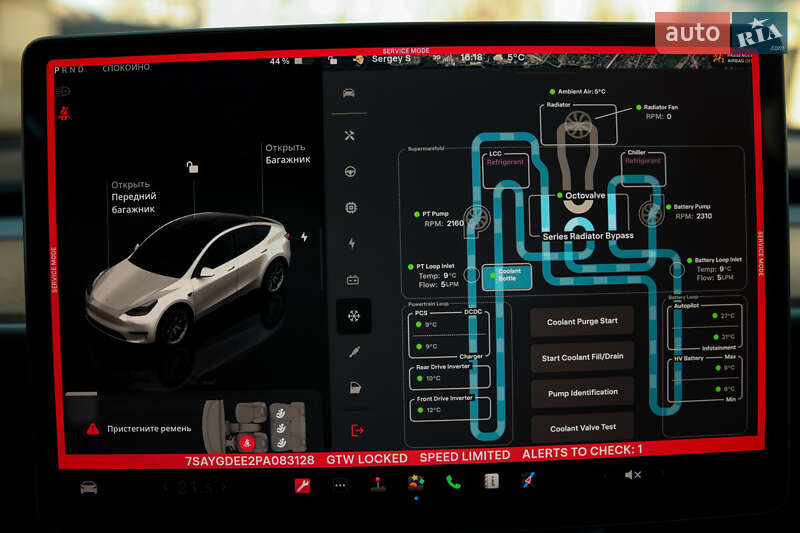Tap the Coolant Bottle block
Image resolution: width=800 pixels, height=533 pixels.
[507, 276]
